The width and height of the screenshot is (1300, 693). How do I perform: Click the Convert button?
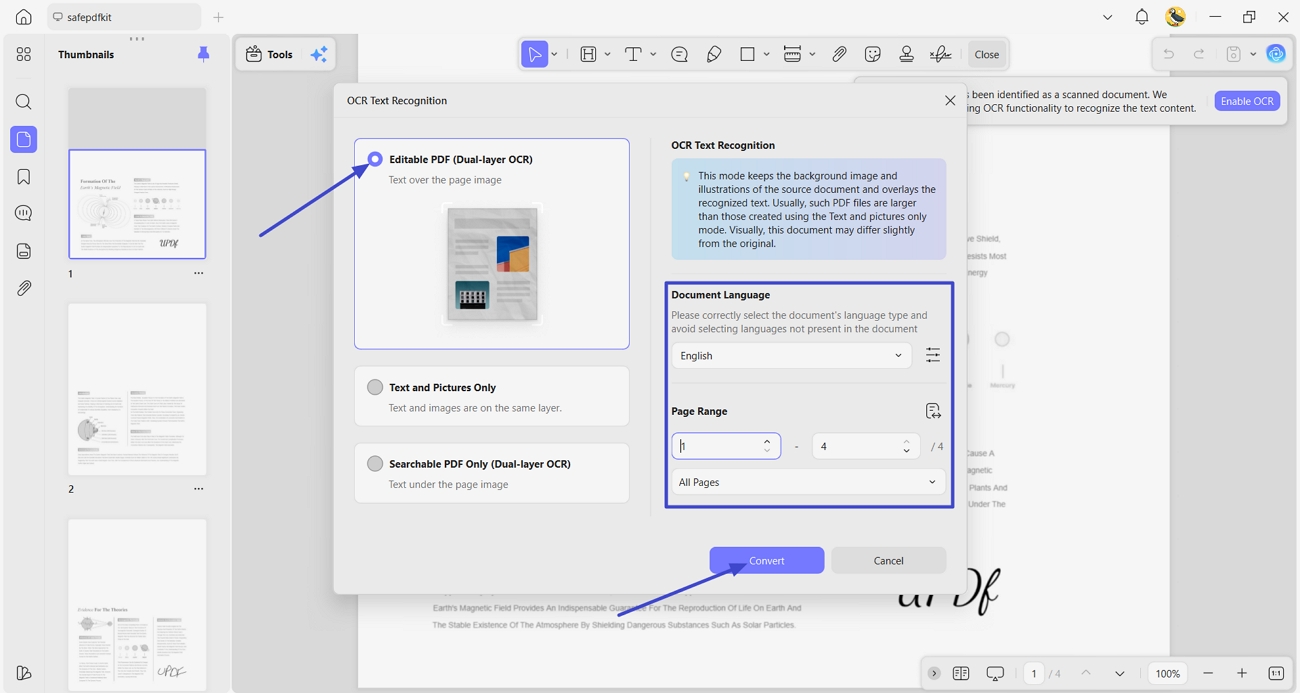coord(767,560)
